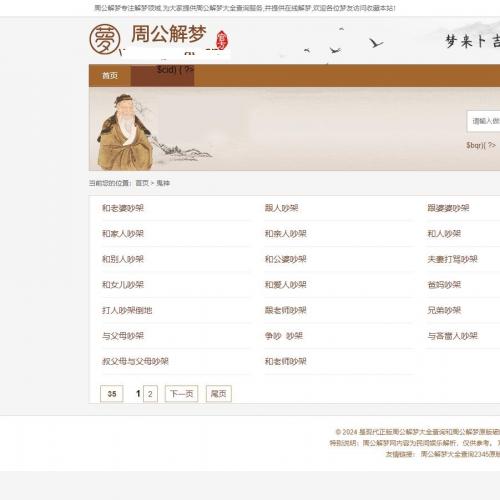The height and width of the screenshot is (500, 500).
Task: Select the dark highlighted $cid navigation tab
Action: click(x=162, y=76)
